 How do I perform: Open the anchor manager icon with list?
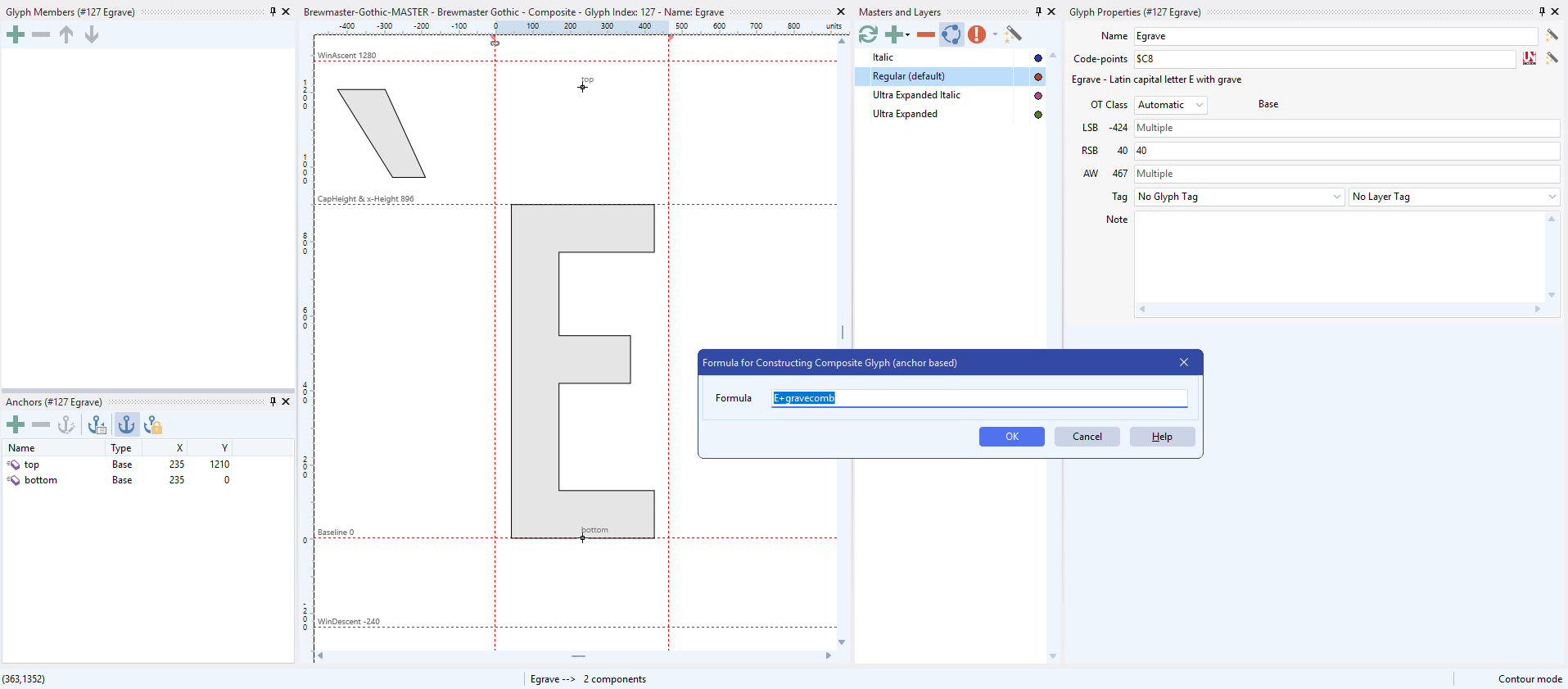(97, 424)
